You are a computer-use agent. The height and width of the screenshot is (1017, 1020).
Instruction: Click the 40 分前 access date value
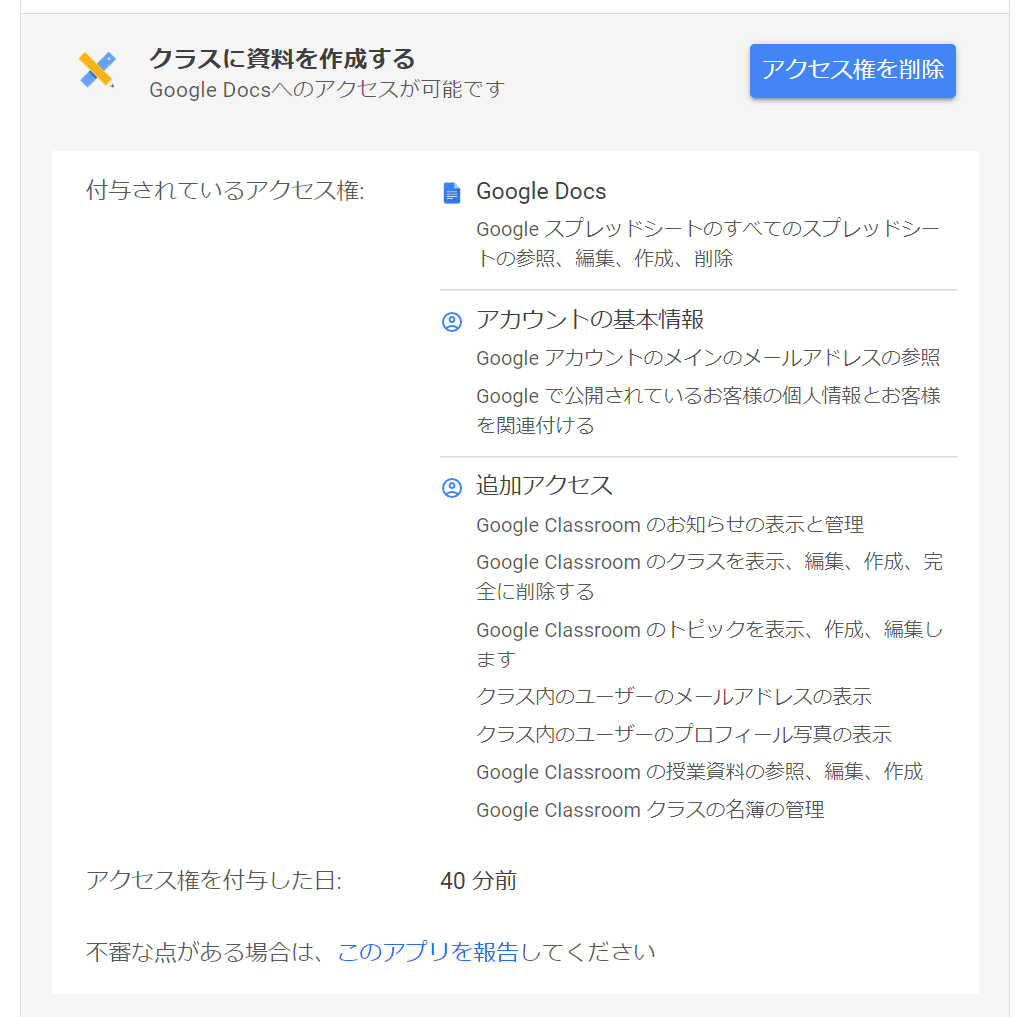point(478,881)
